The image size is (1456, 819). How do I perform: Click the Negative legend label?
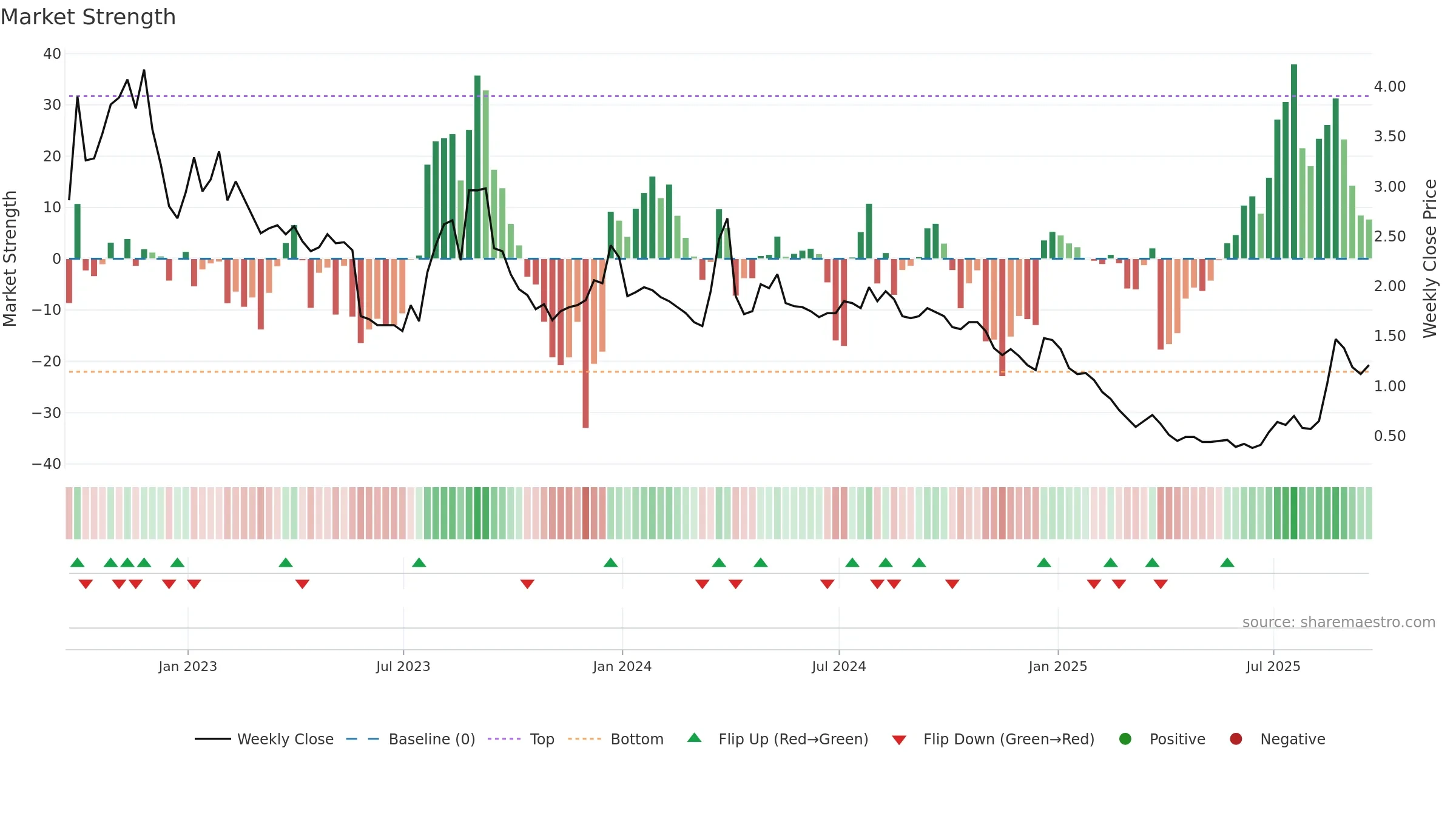[1293, 740]
